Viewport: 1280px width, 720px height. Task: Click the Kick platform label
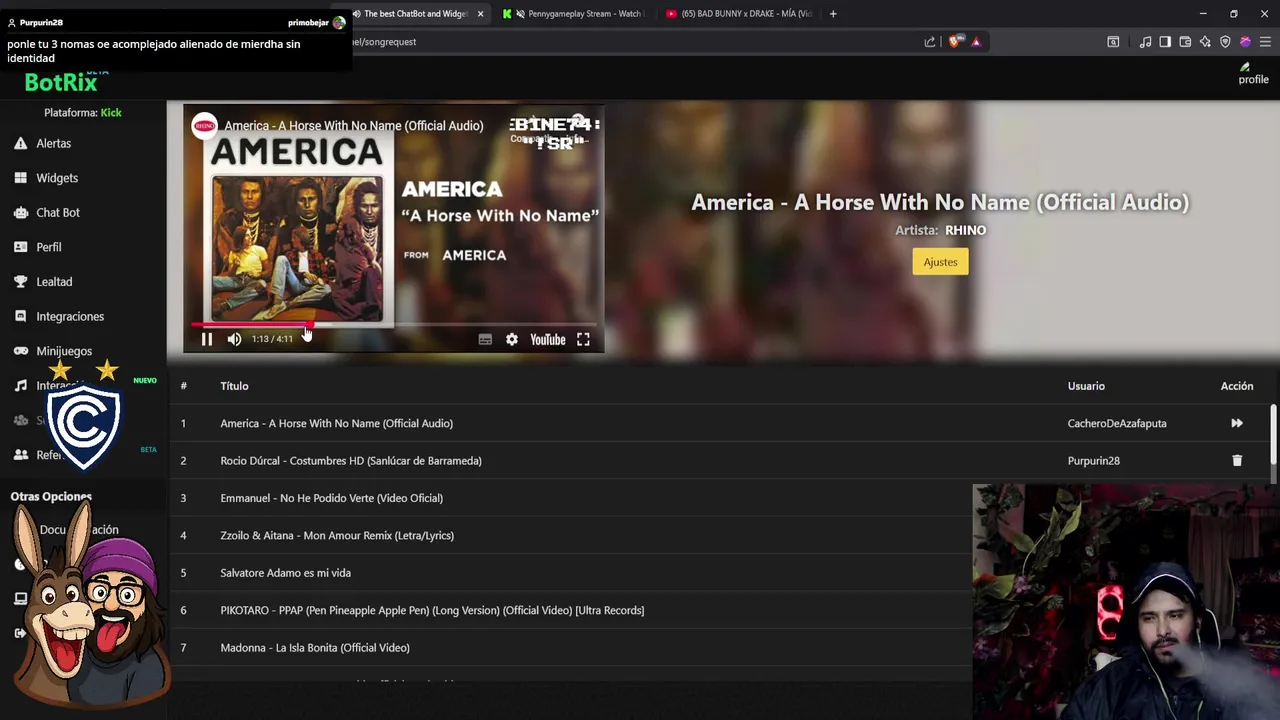click(x=111, y=113)
